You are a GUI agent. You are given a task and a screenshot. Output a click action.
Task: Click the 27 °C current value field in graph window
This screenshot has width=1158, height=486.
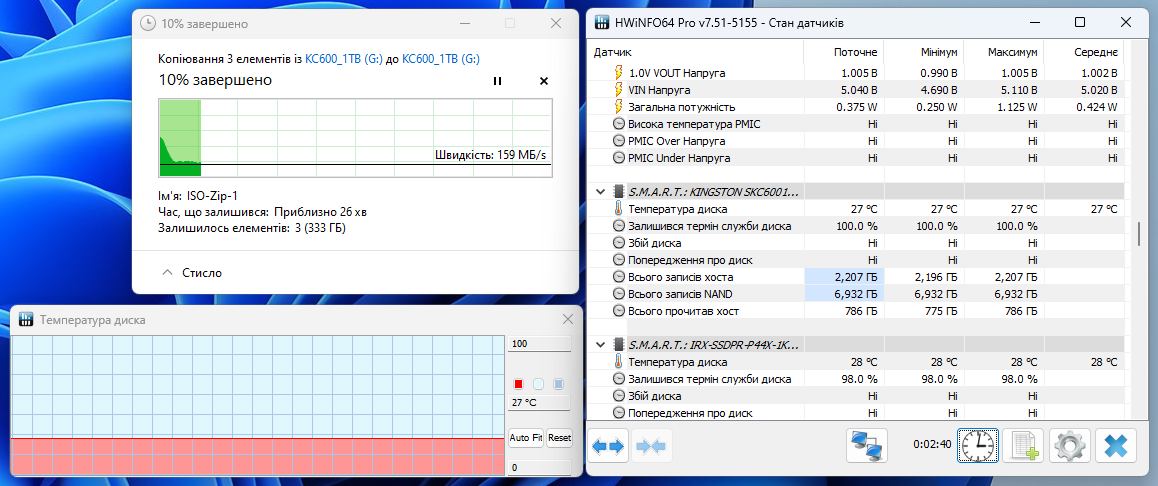point(539,403)
